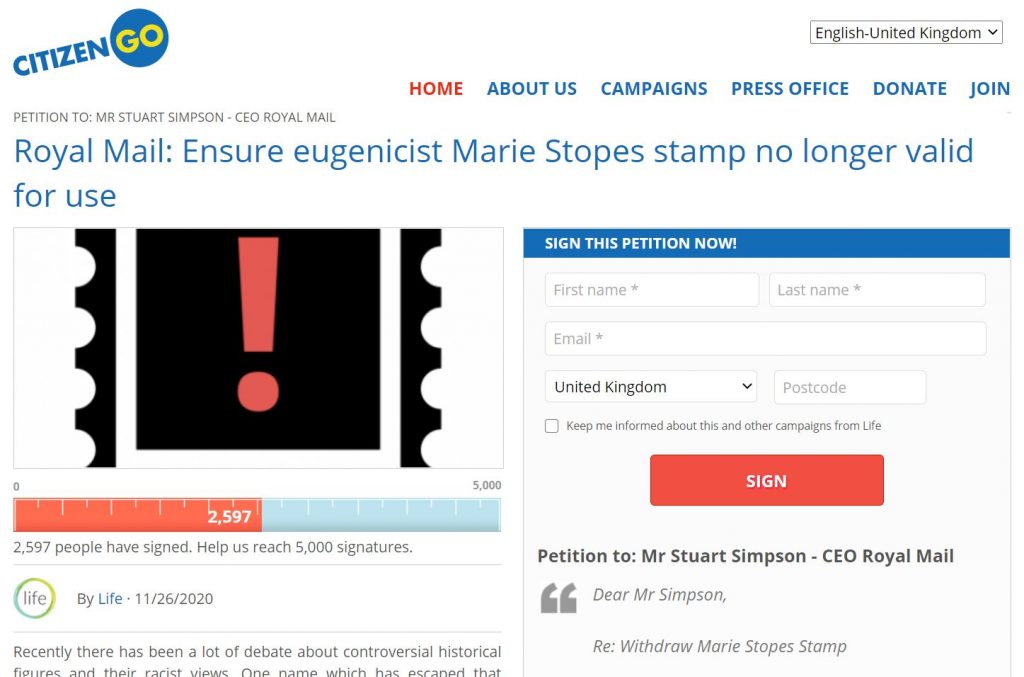
Task: Open the English-United Kingdom language dropdown
Action: coord(906,32)
